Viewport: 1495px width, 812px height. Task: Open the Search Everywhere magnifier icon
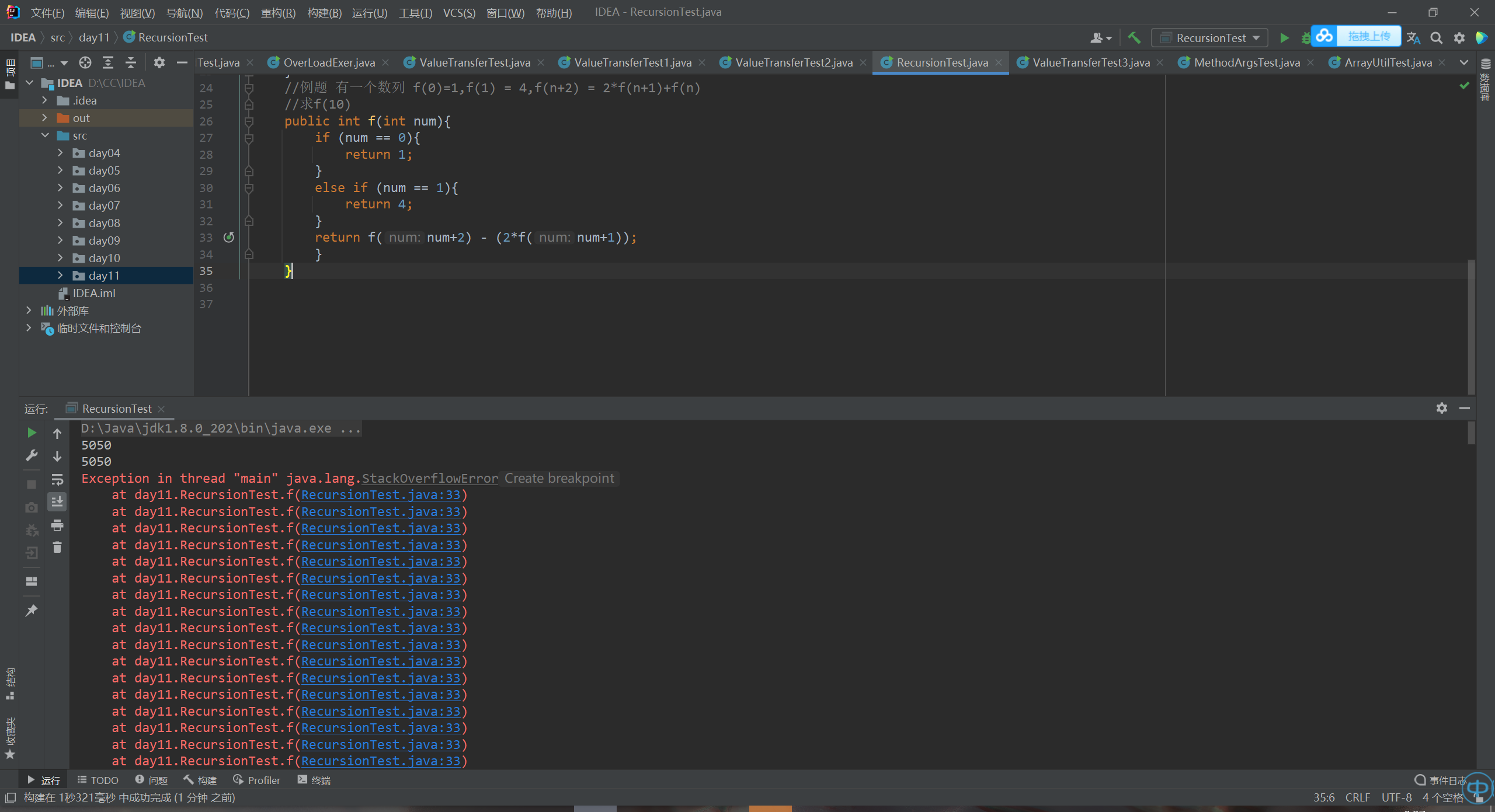[x=1436, y=38]
